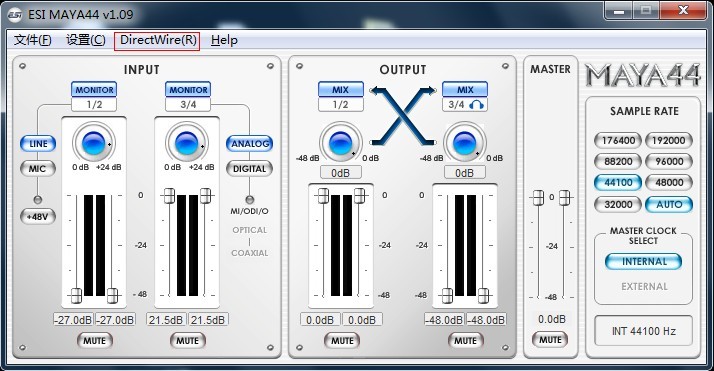This screenshot has width=714, height=371.
Task: Open the 设置(C) menu
Action: [x=86, y=41]
